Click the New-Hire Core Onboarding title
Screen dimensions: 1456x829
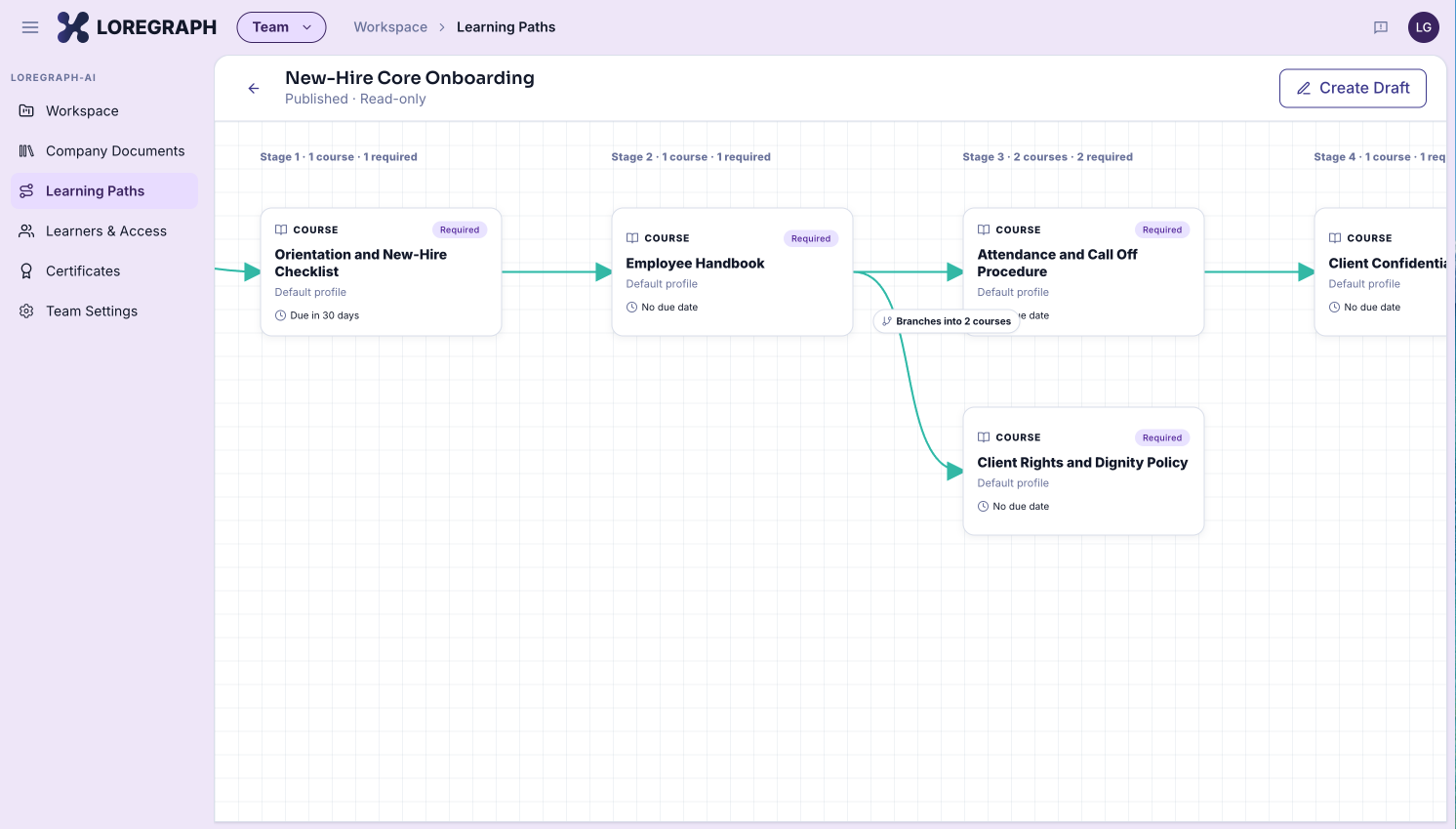click(410, 78)
